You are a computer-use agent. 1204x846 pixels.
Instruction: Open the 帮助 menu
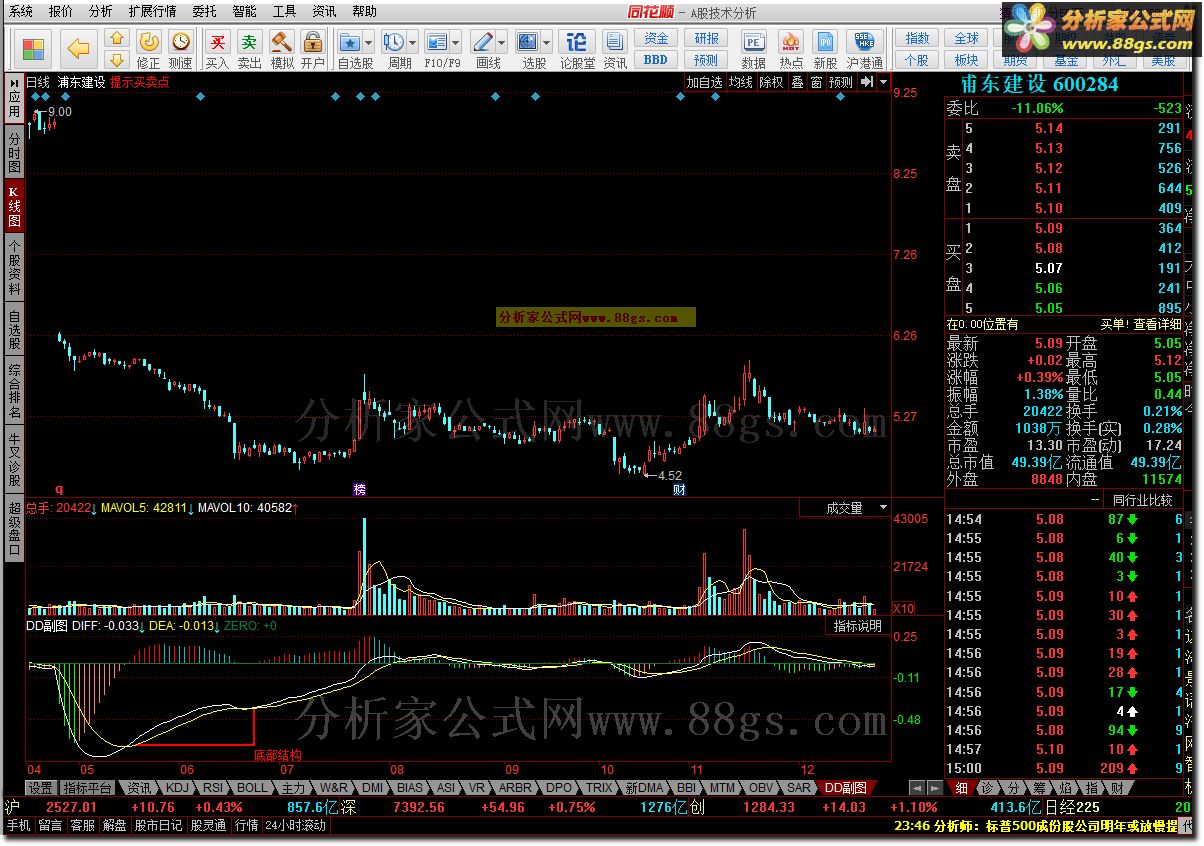[364, 12]
